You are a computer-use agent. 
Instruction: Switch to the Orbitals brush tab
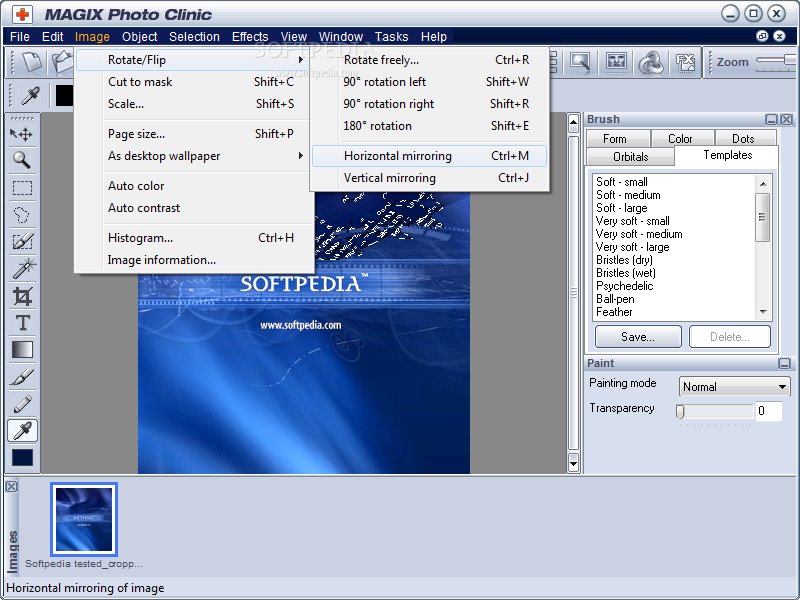pyautogui.click(x=630, y=156)
